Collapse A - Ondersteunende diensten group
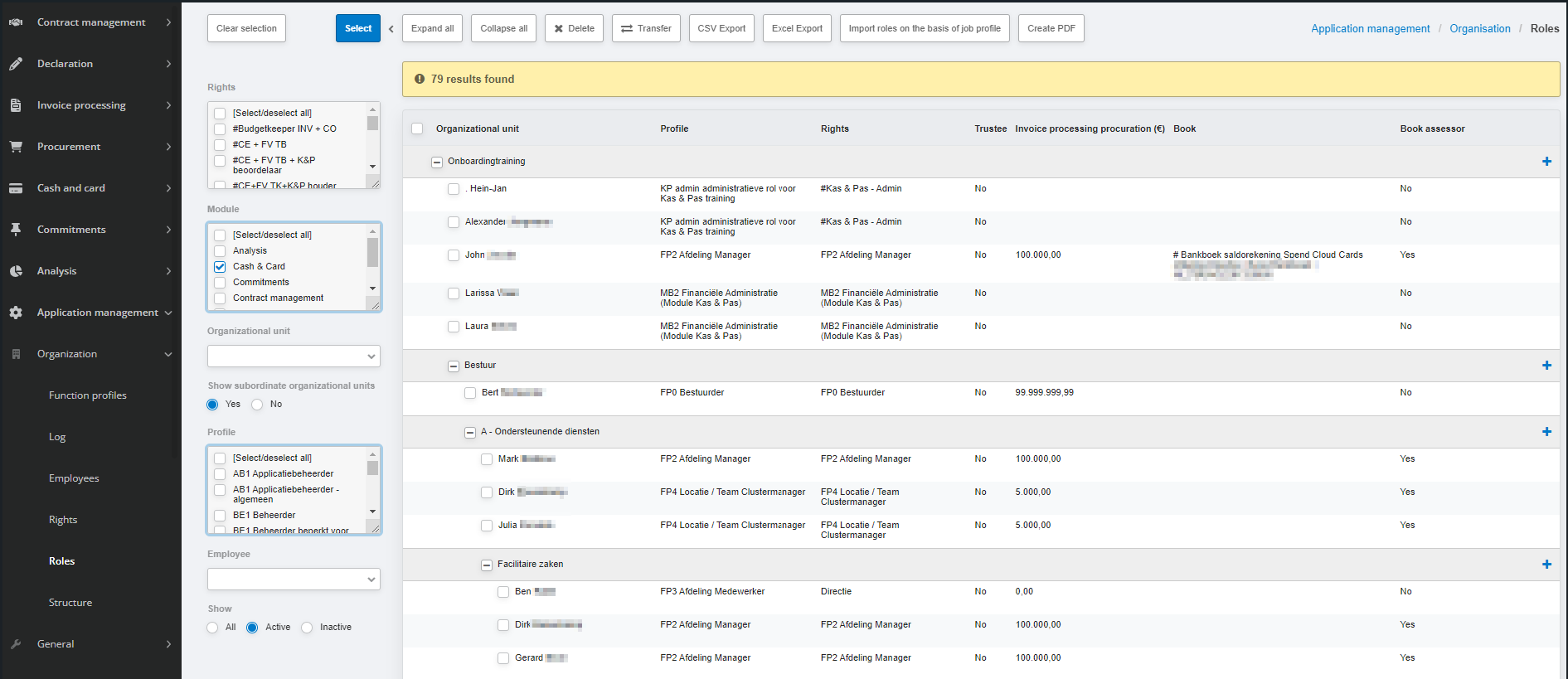The width and height of the screenshot is (1568, 679). click(x=470, y=433)
